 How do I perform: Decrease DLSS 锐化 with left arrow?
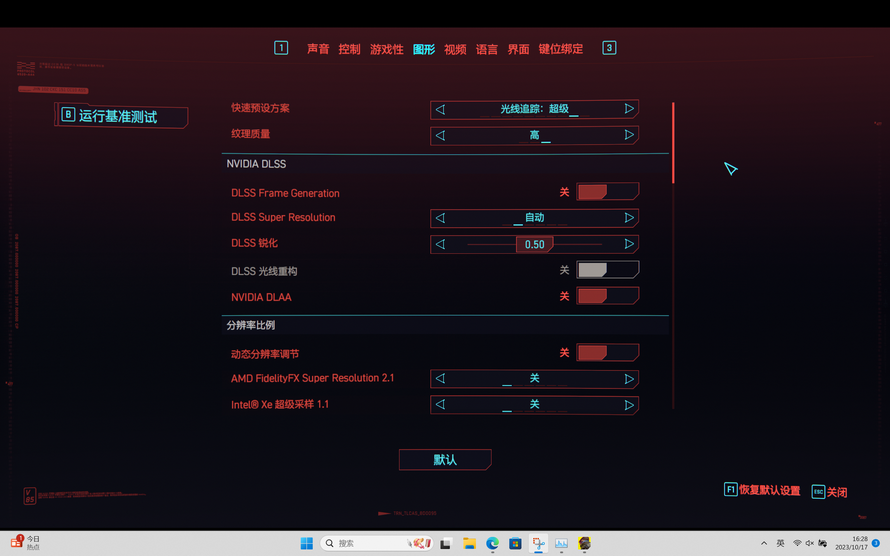point(440,244)
